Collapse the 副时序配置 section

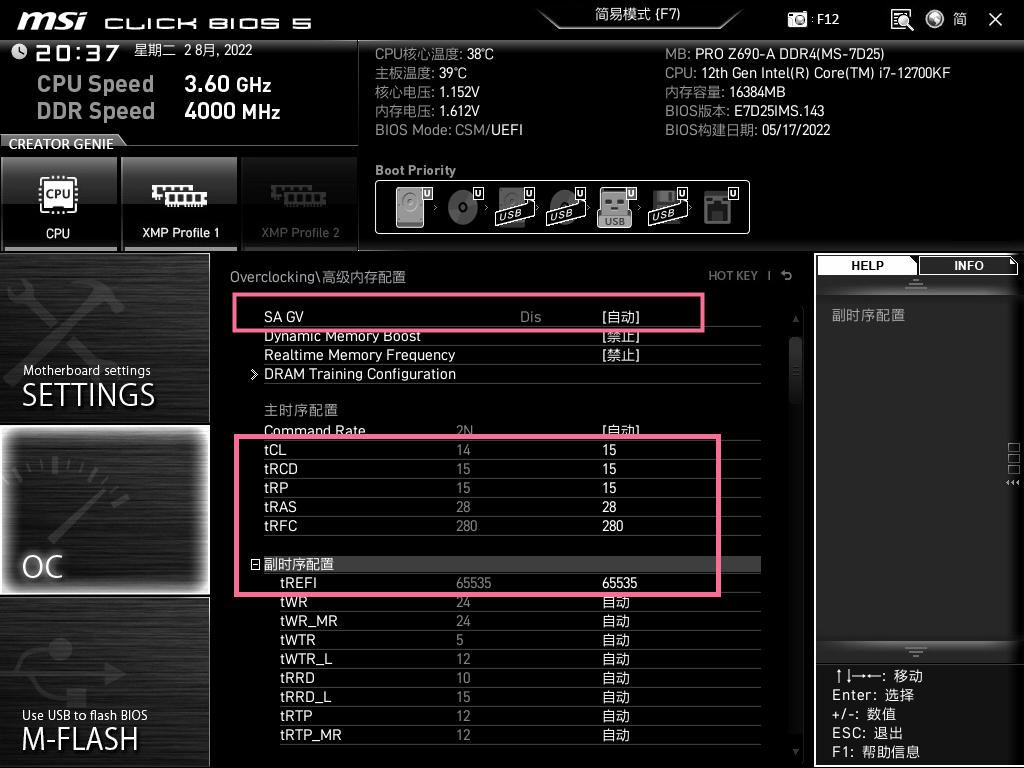tap(256, 565)
